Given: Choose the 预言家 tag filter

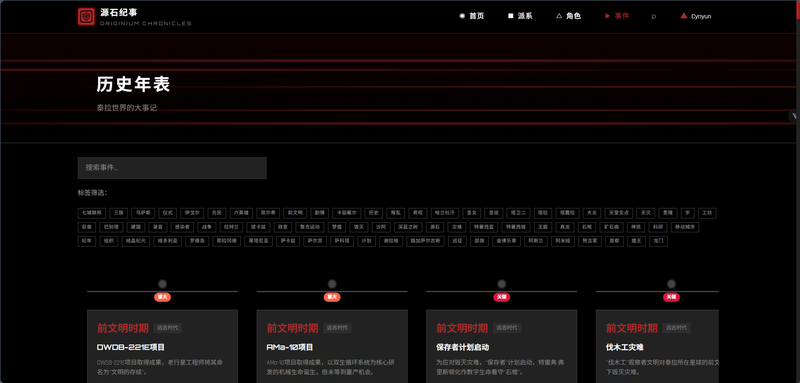Looking at the screenshot, I should pos(590,241).
